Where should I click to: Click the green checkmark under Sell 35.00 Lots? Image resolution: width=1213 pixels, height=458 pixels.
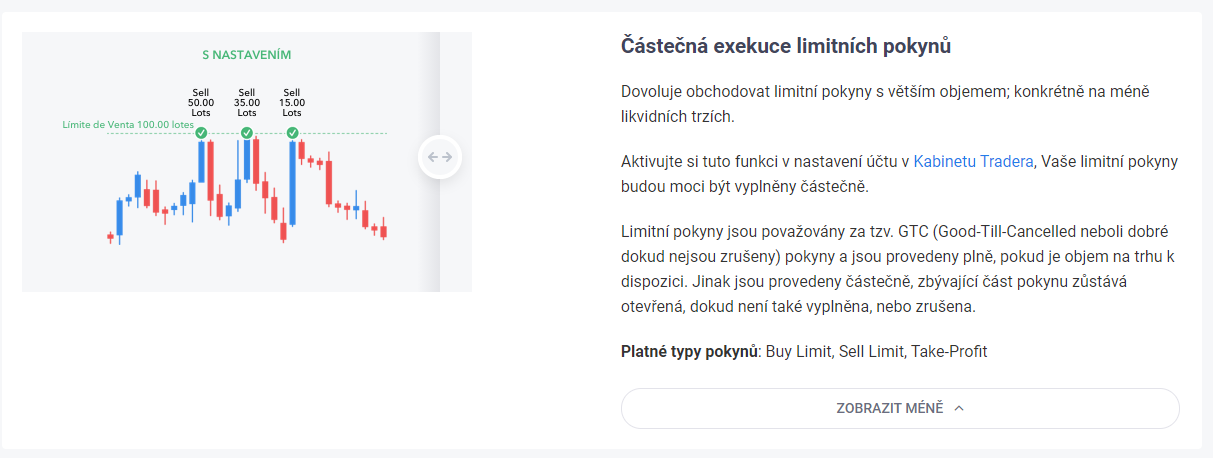click(247, 133)
